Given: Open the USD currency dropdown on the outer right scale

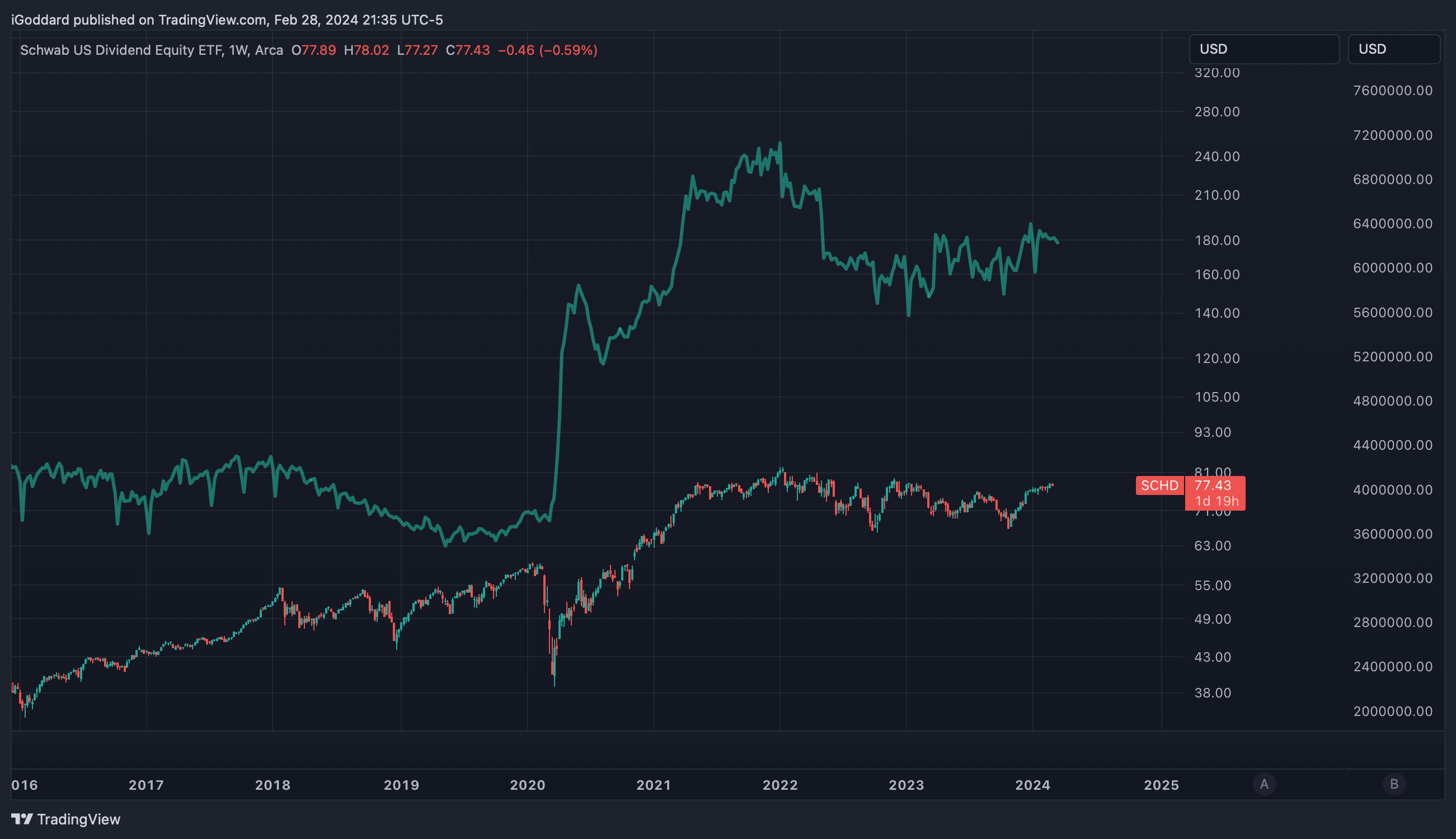Looking at the screenshot, I should click(x=1394, y=49).
